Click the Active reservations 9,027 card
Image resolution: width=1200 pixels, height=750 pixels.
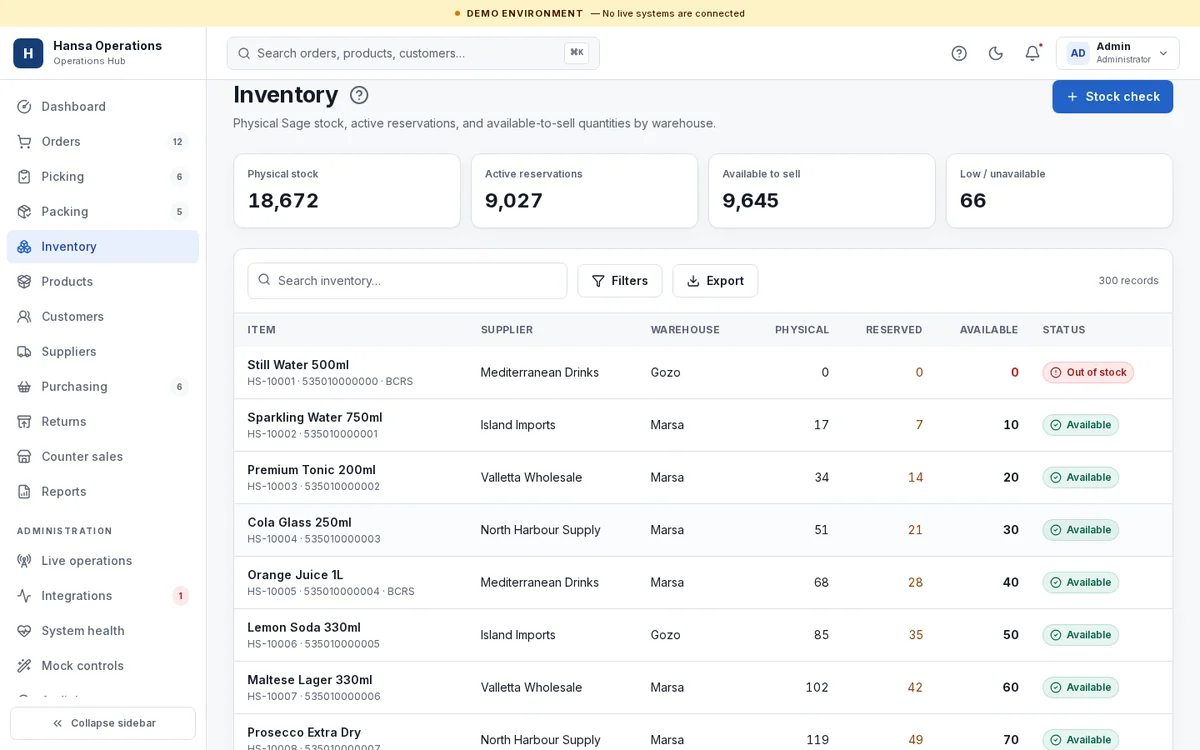[x=584, y=191]
